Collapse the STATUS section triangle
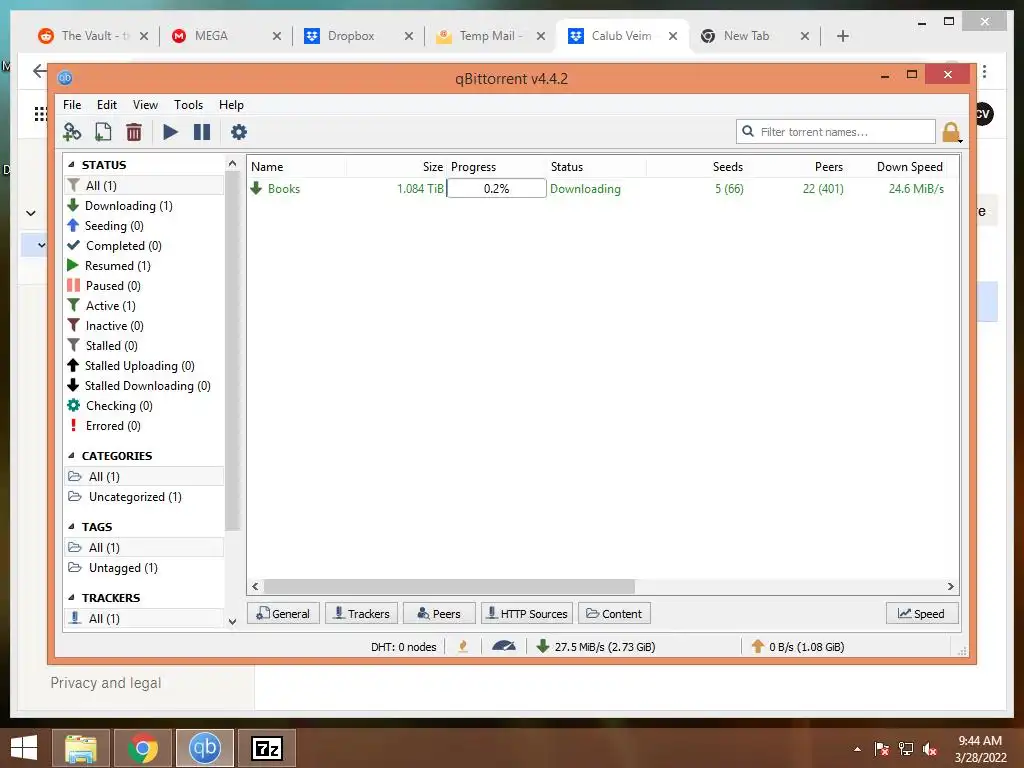Image resolution: width=1024 pixels, height=768 pixels. (x=71, y=165)
